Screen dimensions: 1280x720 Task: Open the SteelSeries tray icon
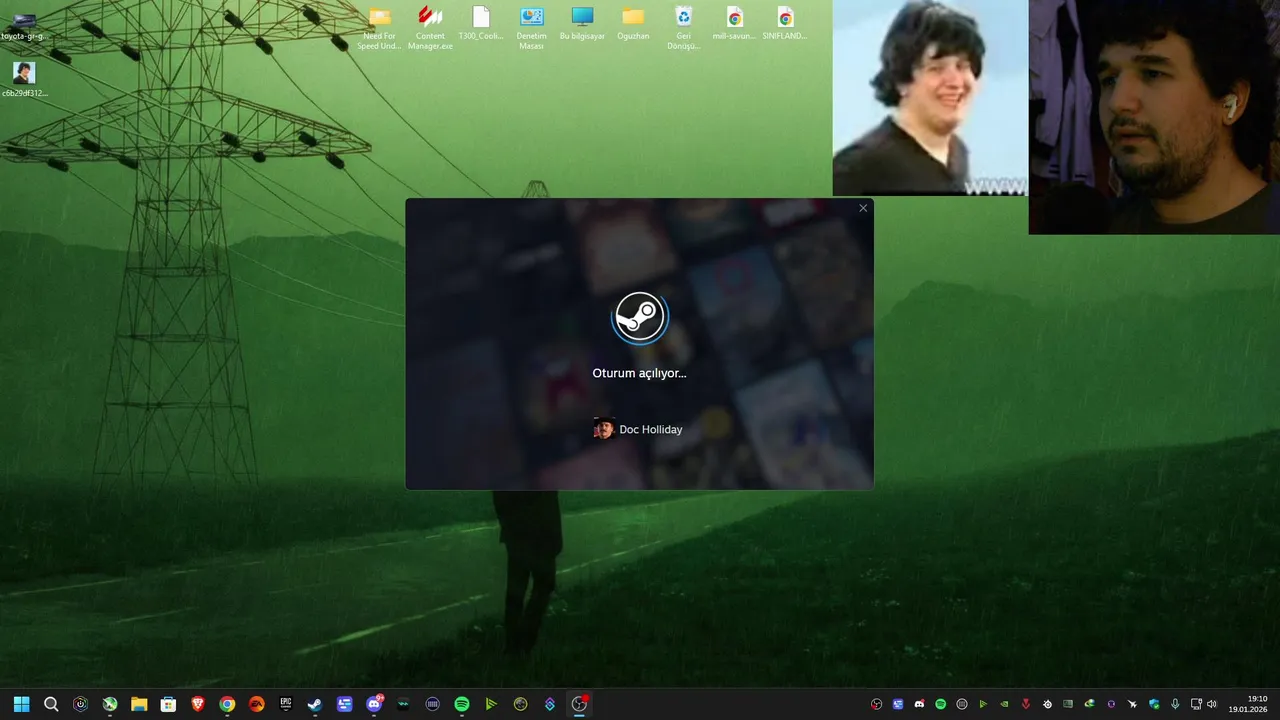click(x=1047, y=704)
